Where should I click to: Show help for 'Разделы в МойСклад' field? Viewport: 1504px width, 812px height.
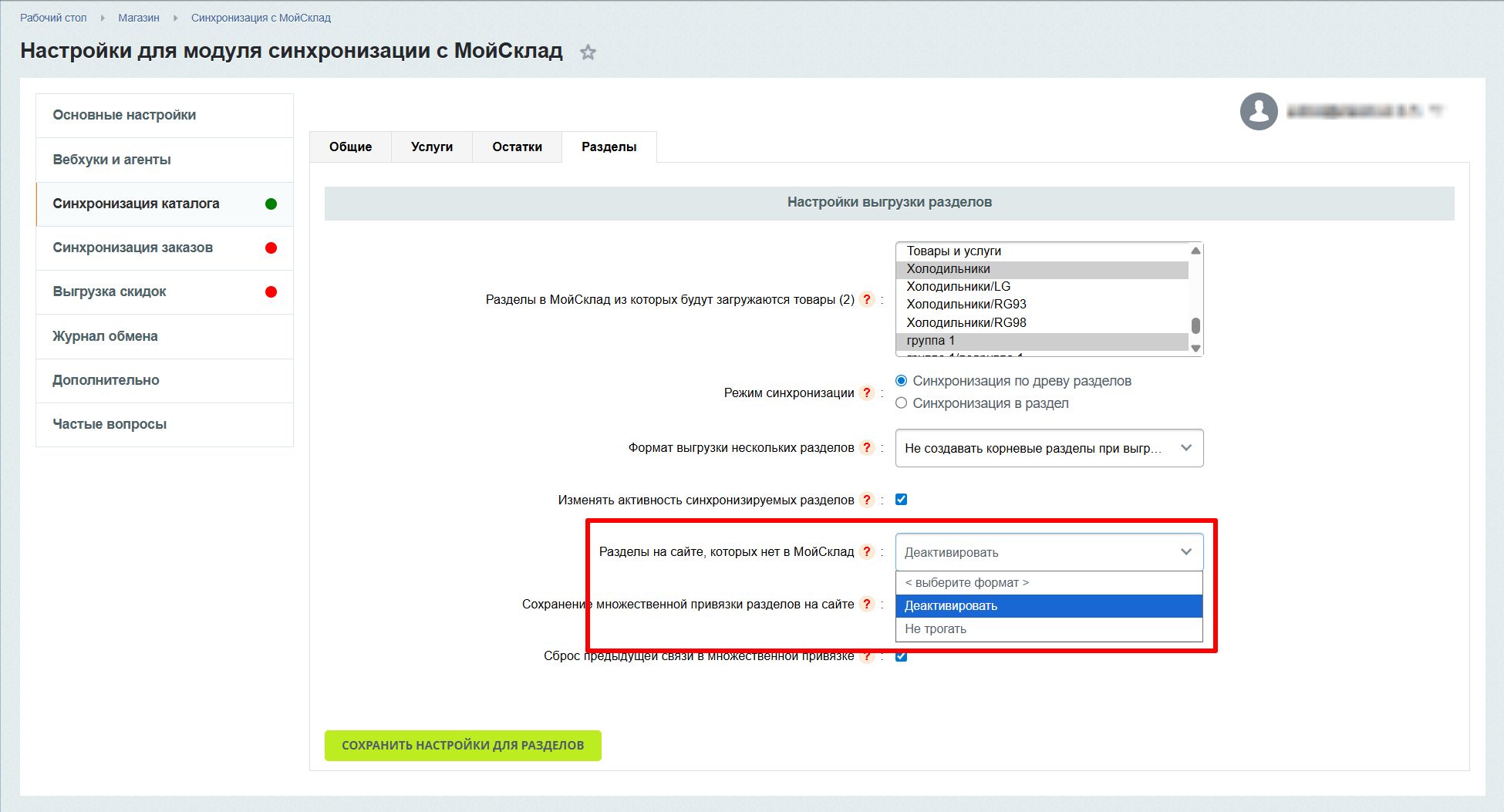coord(867,299)
